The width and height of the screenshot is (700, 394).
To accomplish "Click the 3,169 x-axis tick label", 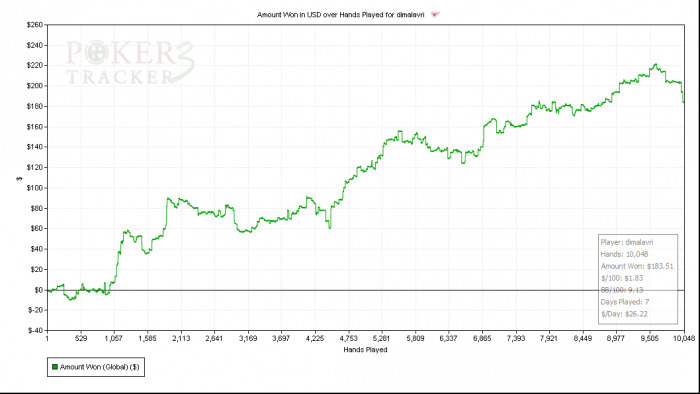I will (248, 338).
